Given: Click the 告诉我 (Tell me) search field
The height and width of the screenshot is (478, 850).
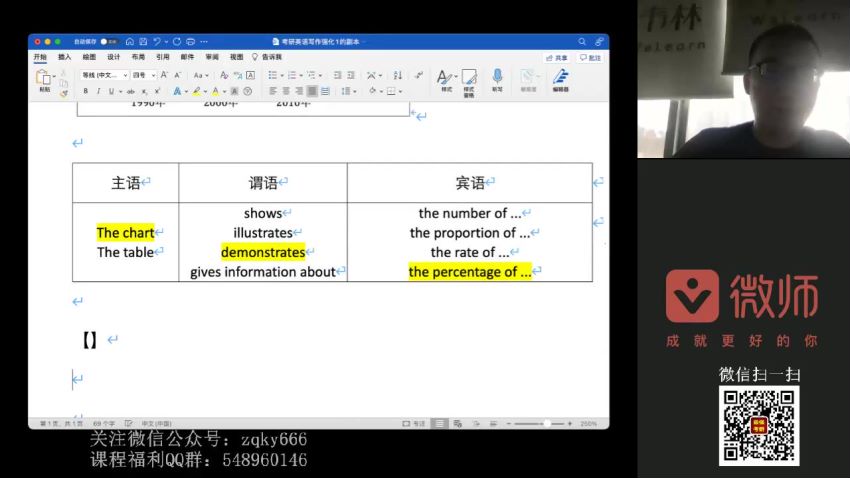Looking at the screenshot, I should click(267, 57).
